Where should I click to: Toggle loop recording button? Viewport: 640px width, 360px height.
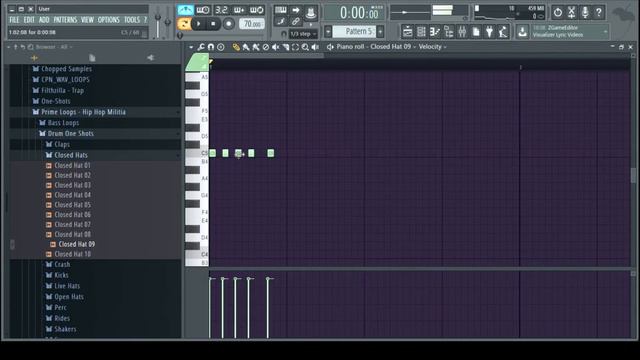pyautogui.click(x=256, y=10)
